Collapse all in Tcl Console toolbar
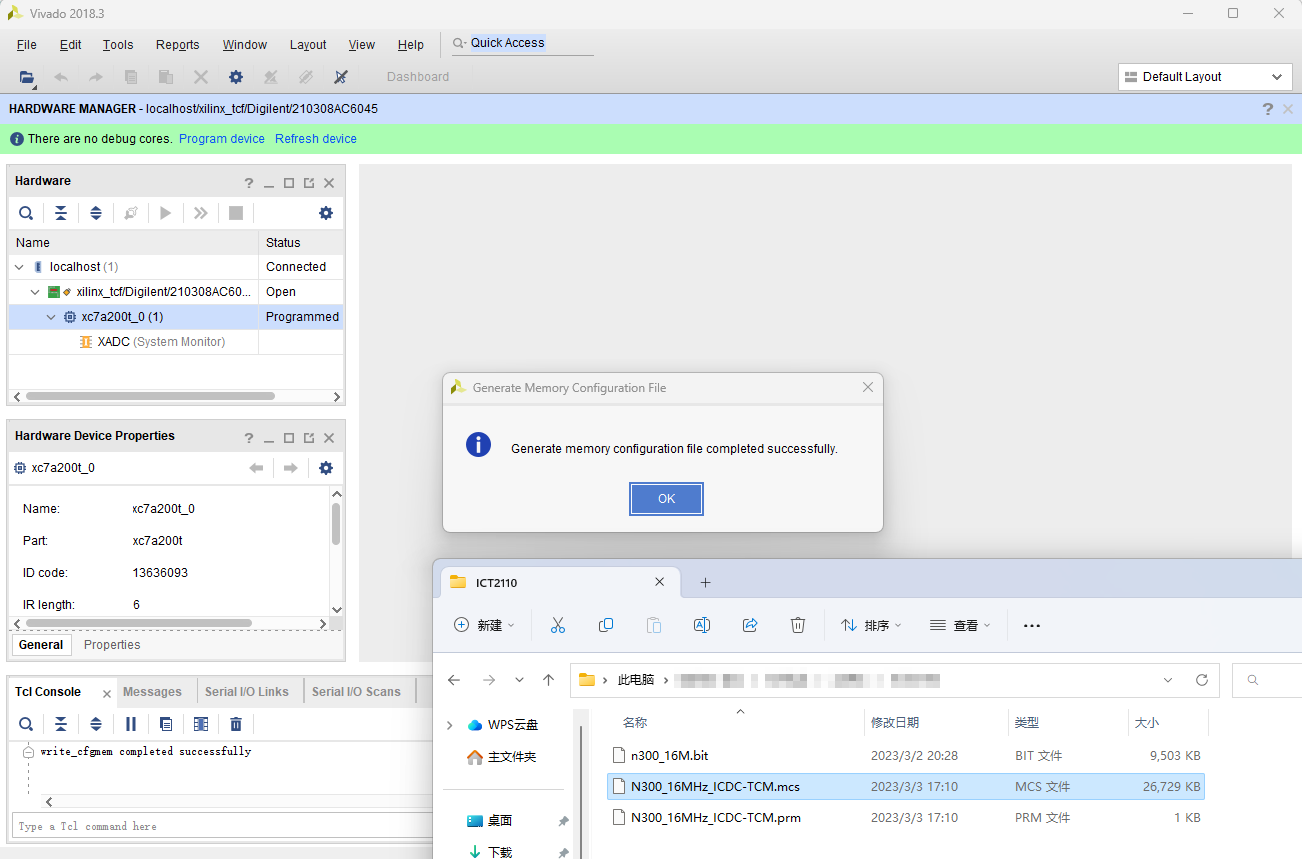 point(61,724)
